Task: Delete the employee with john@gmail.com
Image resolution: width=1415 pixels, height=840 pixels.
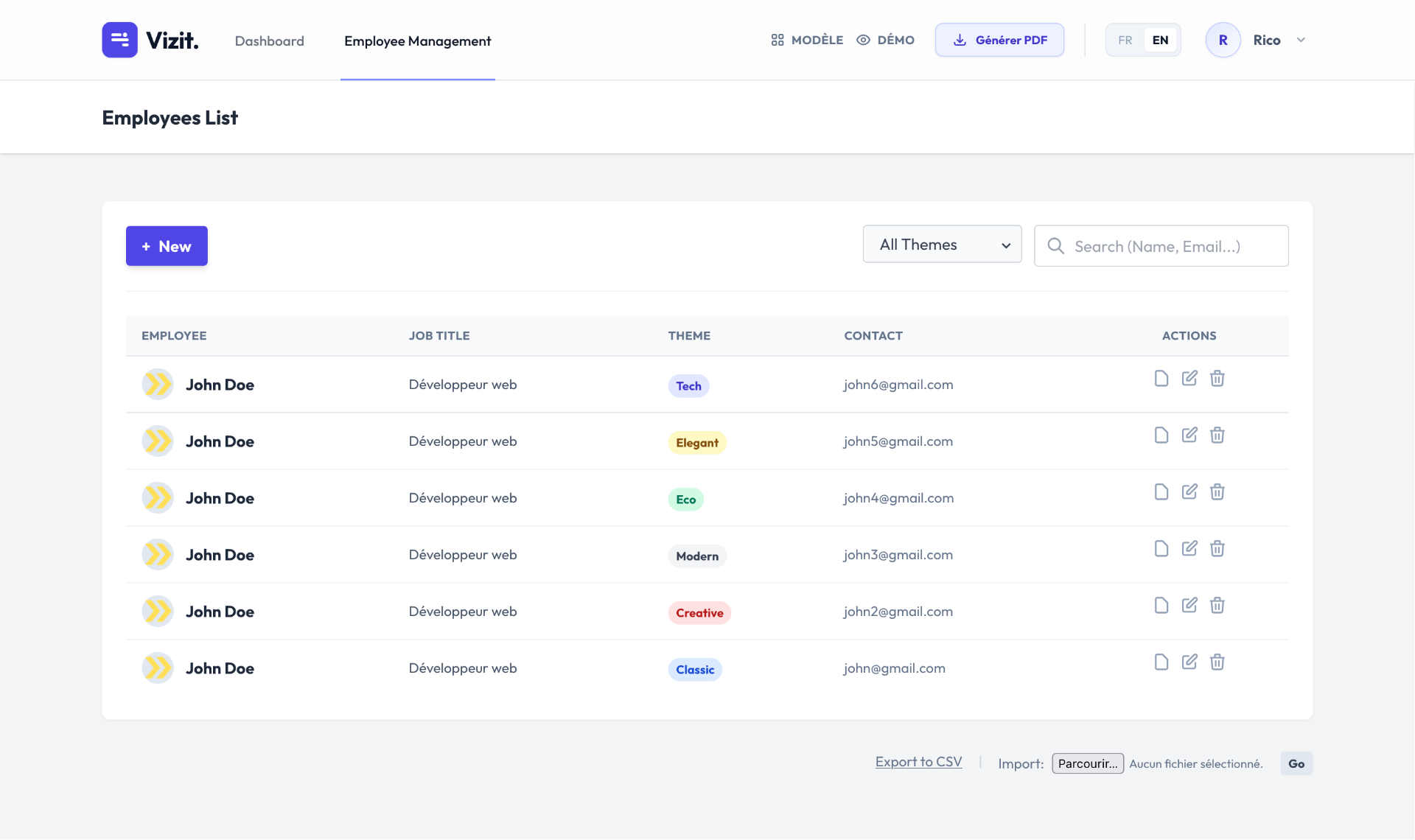Action: 1217,662
